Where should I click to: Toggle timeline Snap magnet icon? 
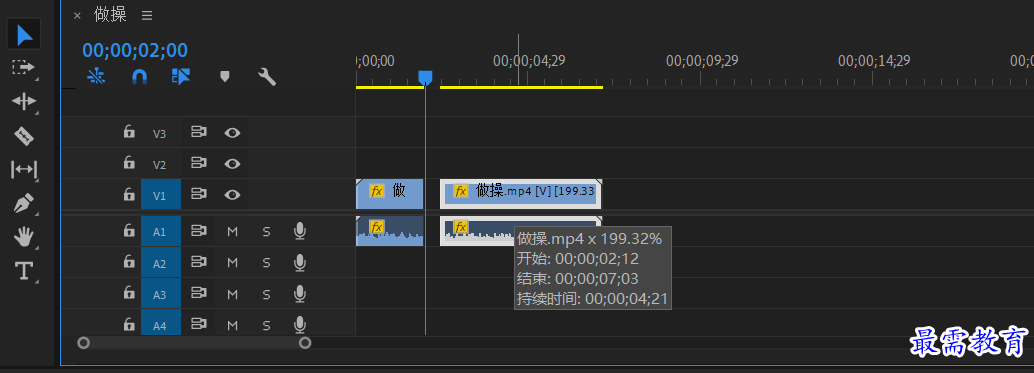[x=139, y=77]
